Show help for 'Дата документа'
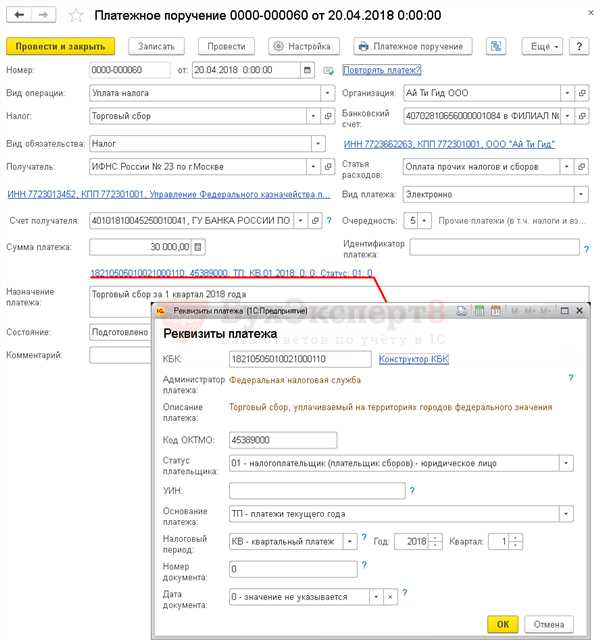The image size is (600, 643). point(405,592)
